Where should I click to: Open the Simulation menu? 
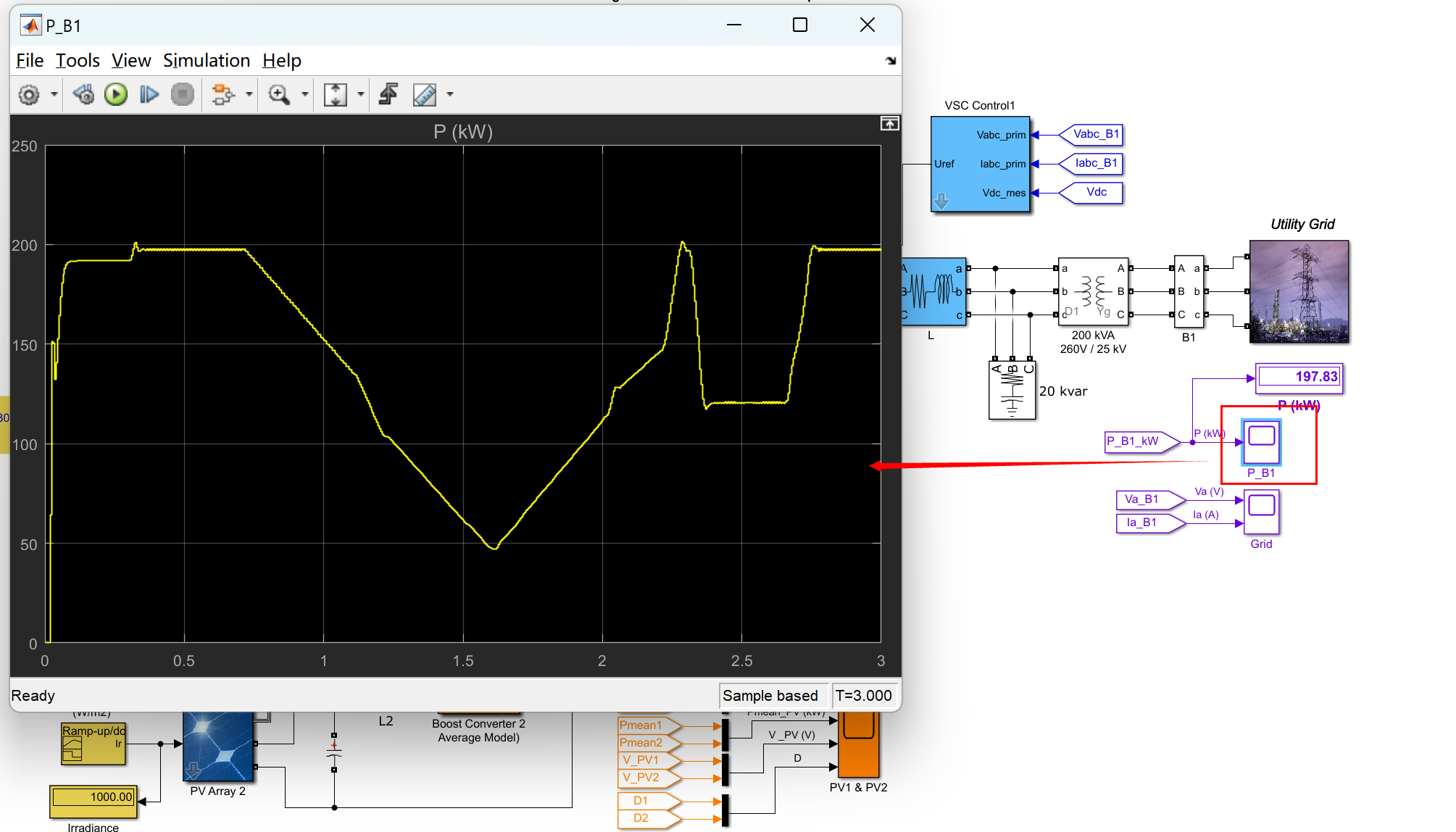206,61
